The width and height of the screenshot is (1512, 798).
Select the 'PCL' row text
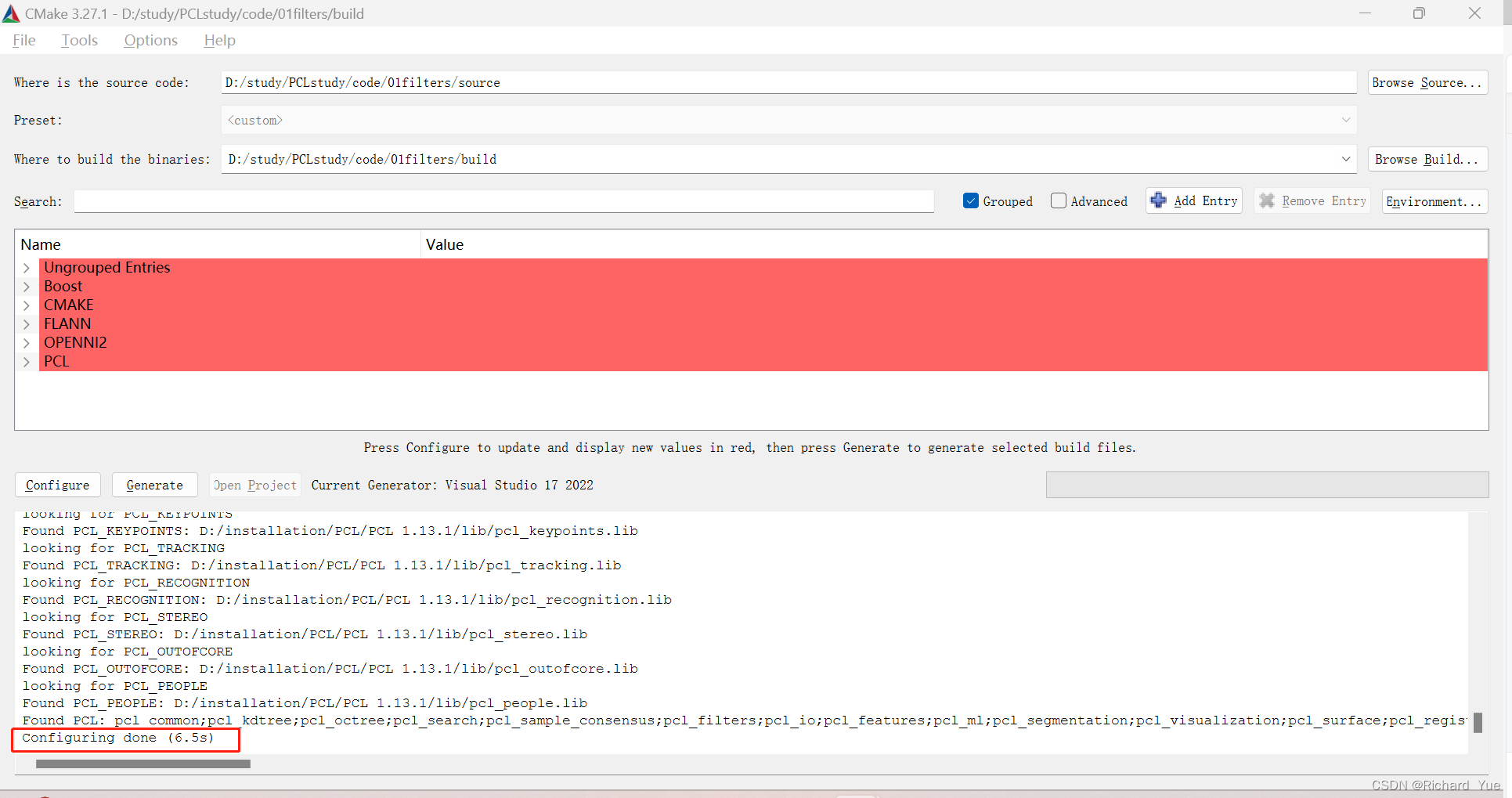pyautogui.click(x=56, y=362)
